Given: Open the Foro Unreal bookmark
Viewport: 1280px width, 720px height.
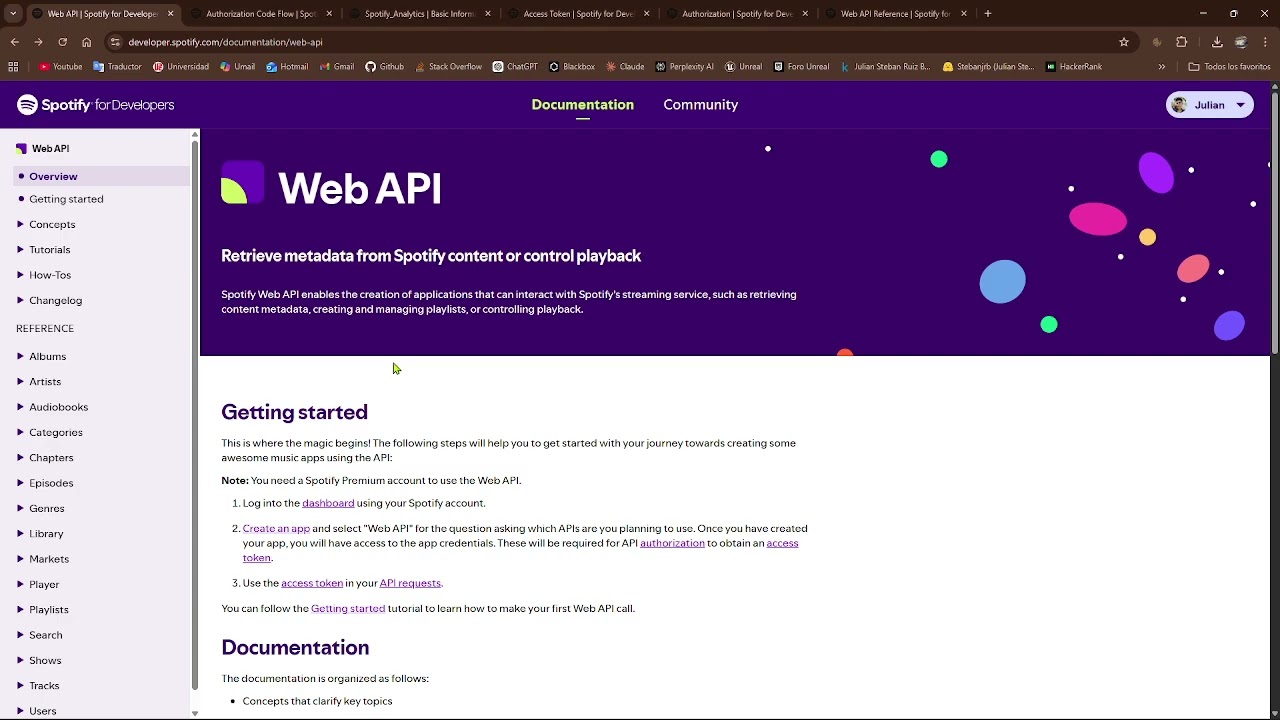Looking at the screenshot, I should pos(801,67).
